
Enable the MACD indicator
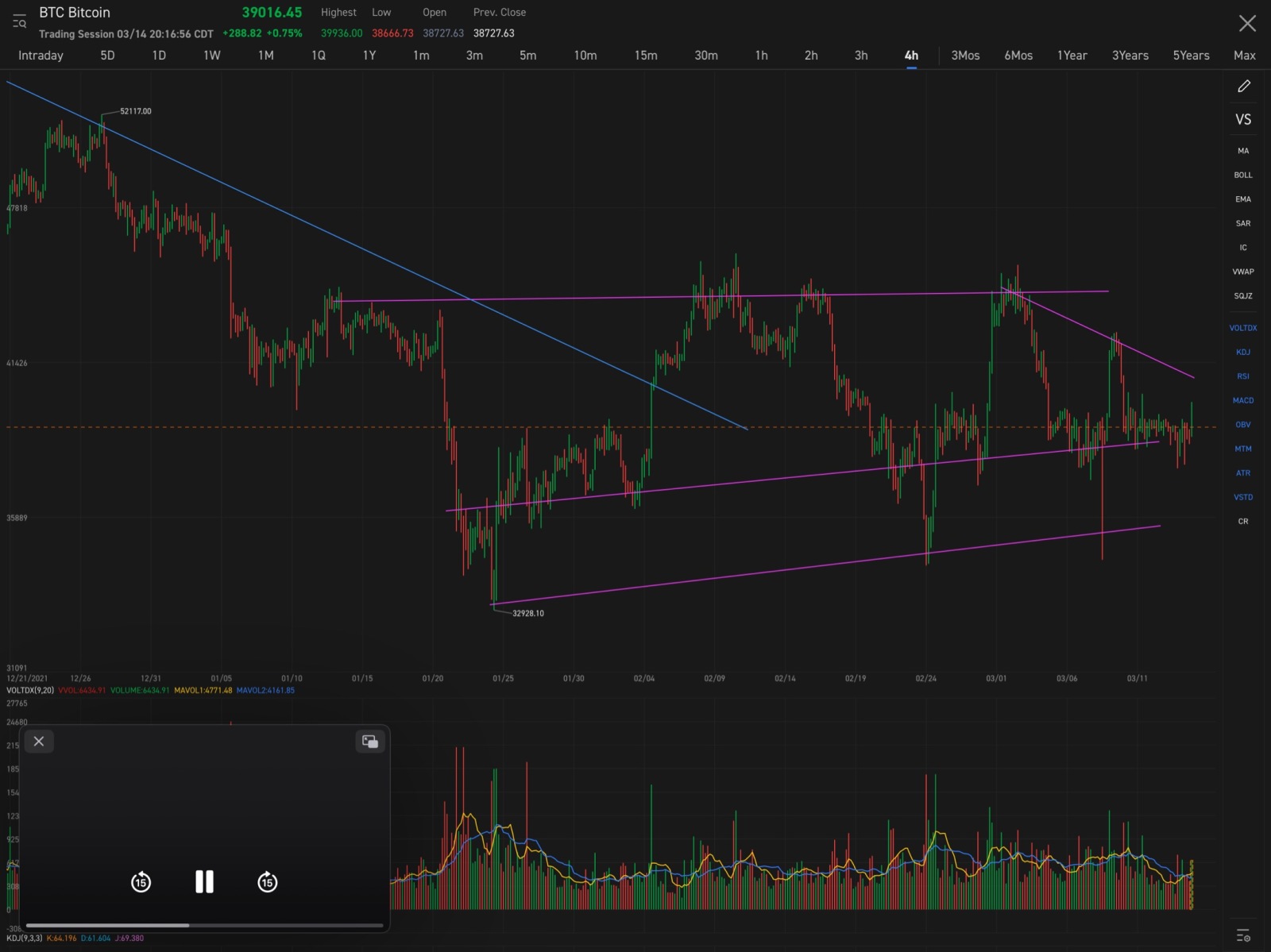1243,400
